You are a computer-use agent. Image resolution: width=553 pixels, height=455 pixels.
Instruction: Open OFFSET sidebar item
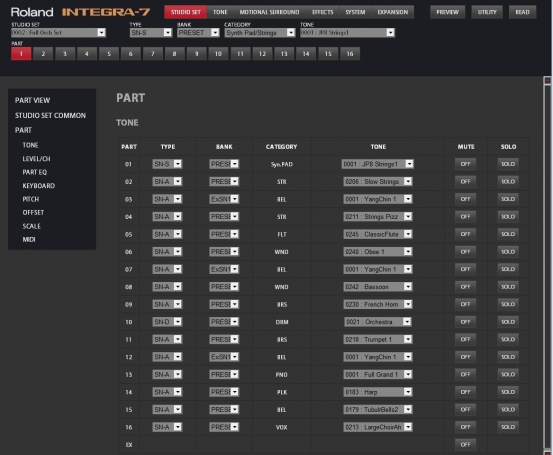33,212
